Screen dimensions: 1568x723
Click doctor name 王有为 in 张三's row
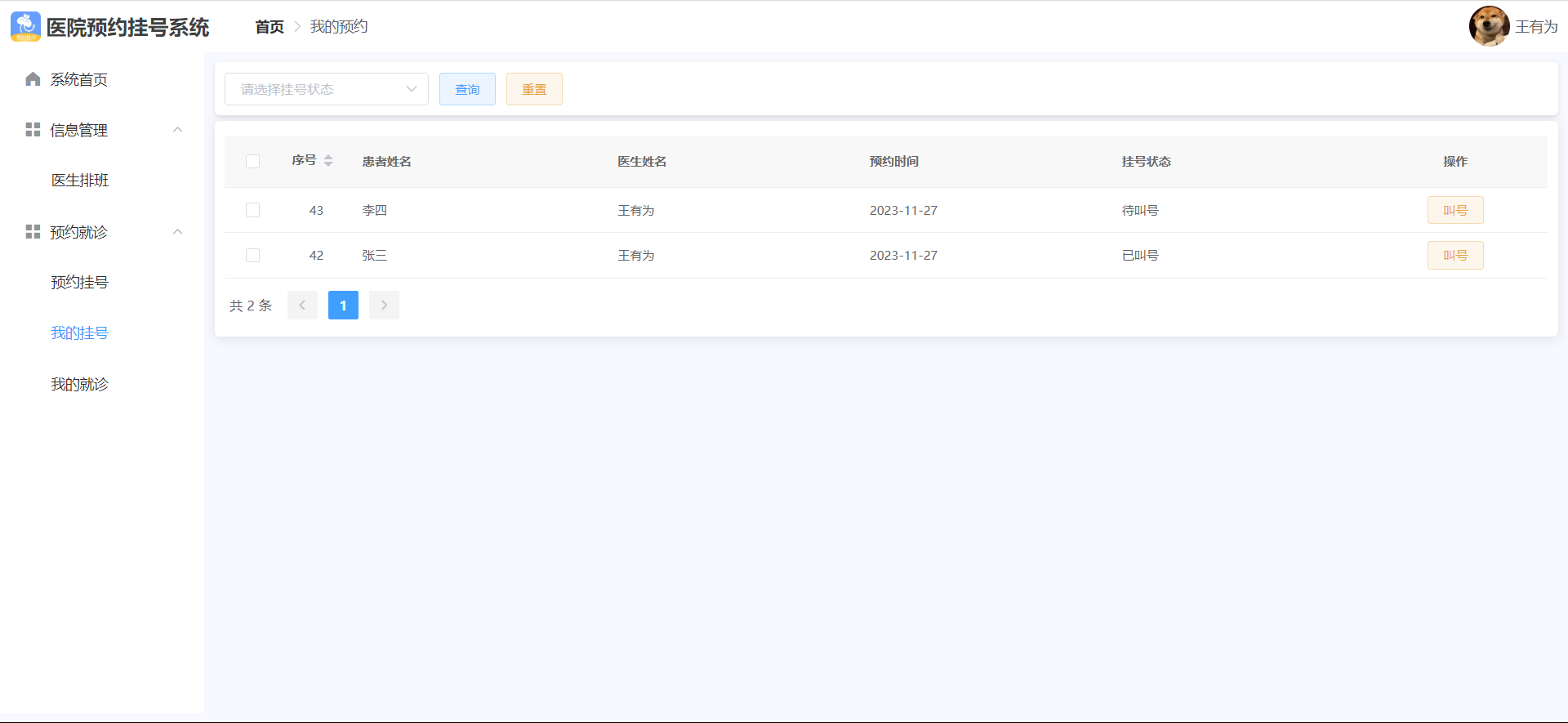point(636,256)
